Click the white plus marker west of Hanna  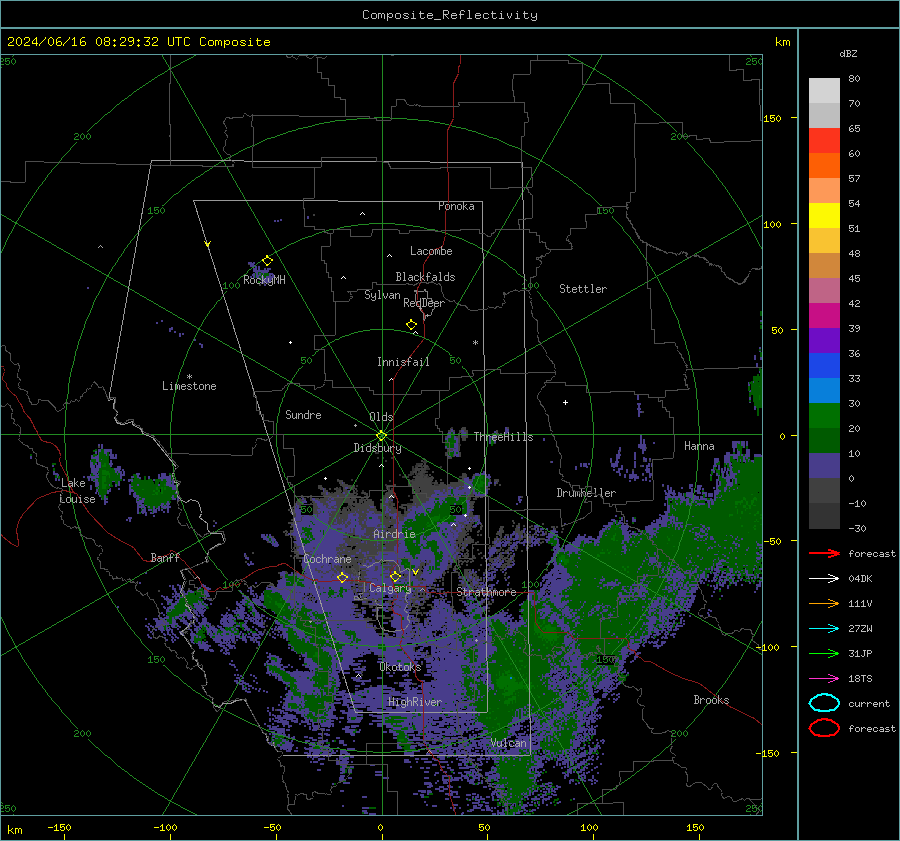[565, 402]
